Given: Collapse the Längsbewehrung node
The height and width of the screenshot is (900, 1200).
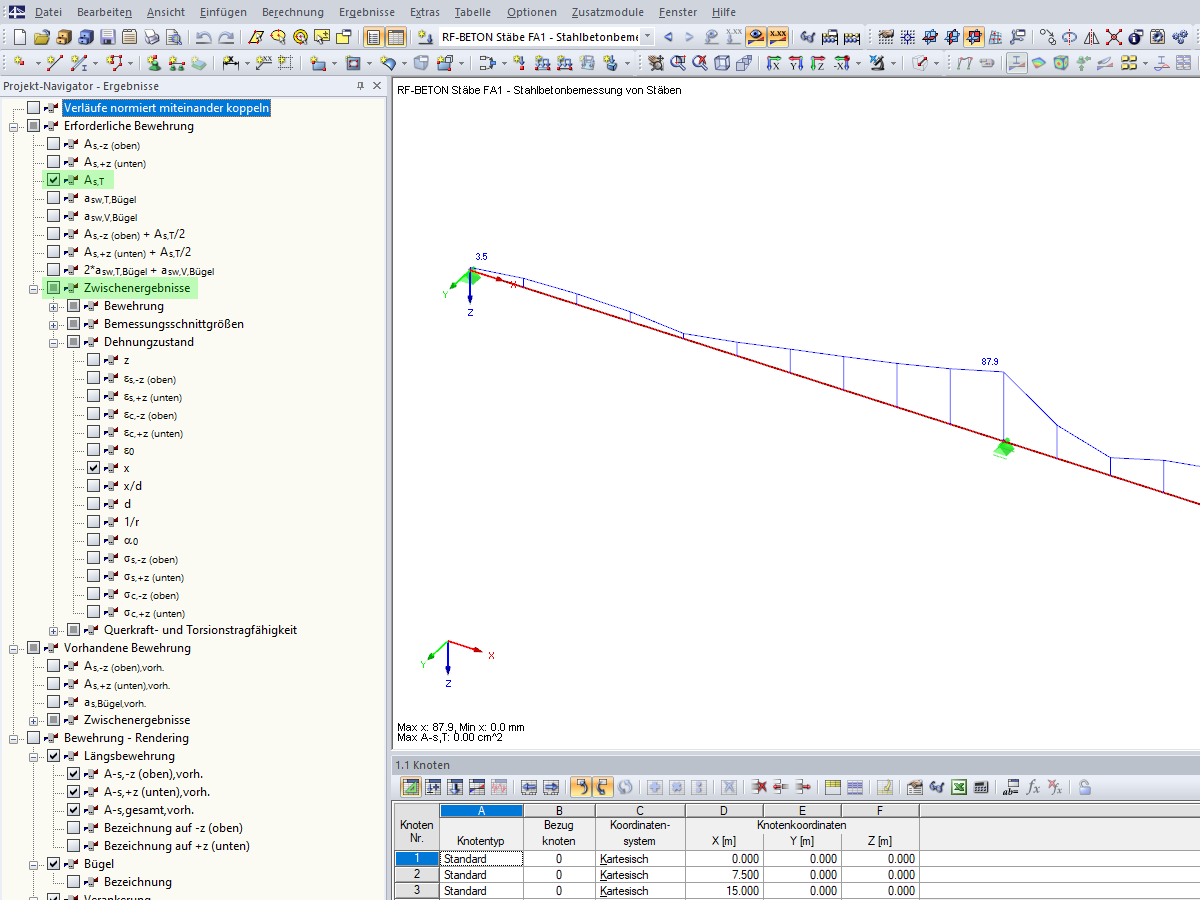Looking at the screenshot, I should coord(34,756).
